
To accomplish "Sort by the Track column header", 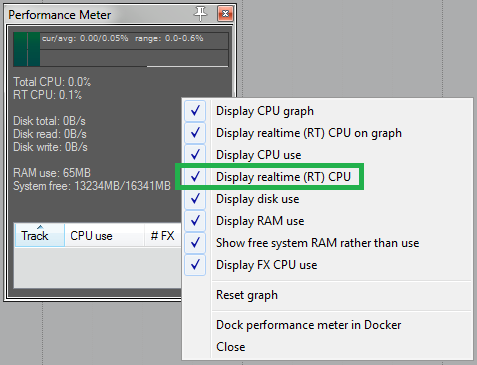I will (40, 235).
